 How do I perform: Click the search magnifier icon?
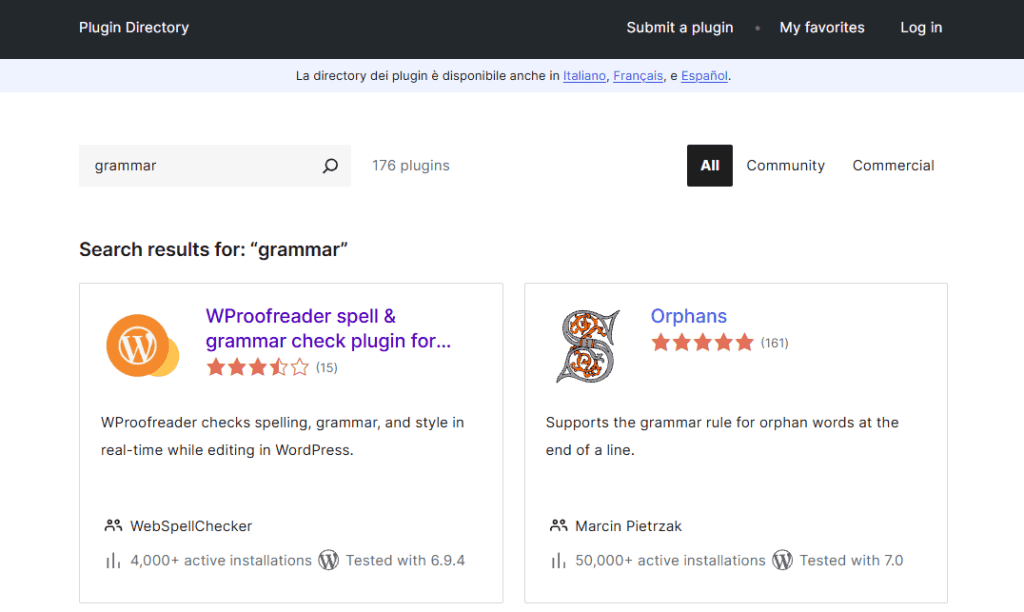coord(330,166)
